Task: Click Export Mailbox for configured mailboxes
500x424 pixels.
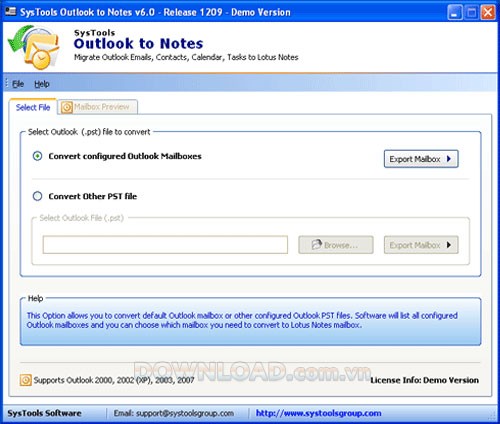Action: click(x=421, y=159)
